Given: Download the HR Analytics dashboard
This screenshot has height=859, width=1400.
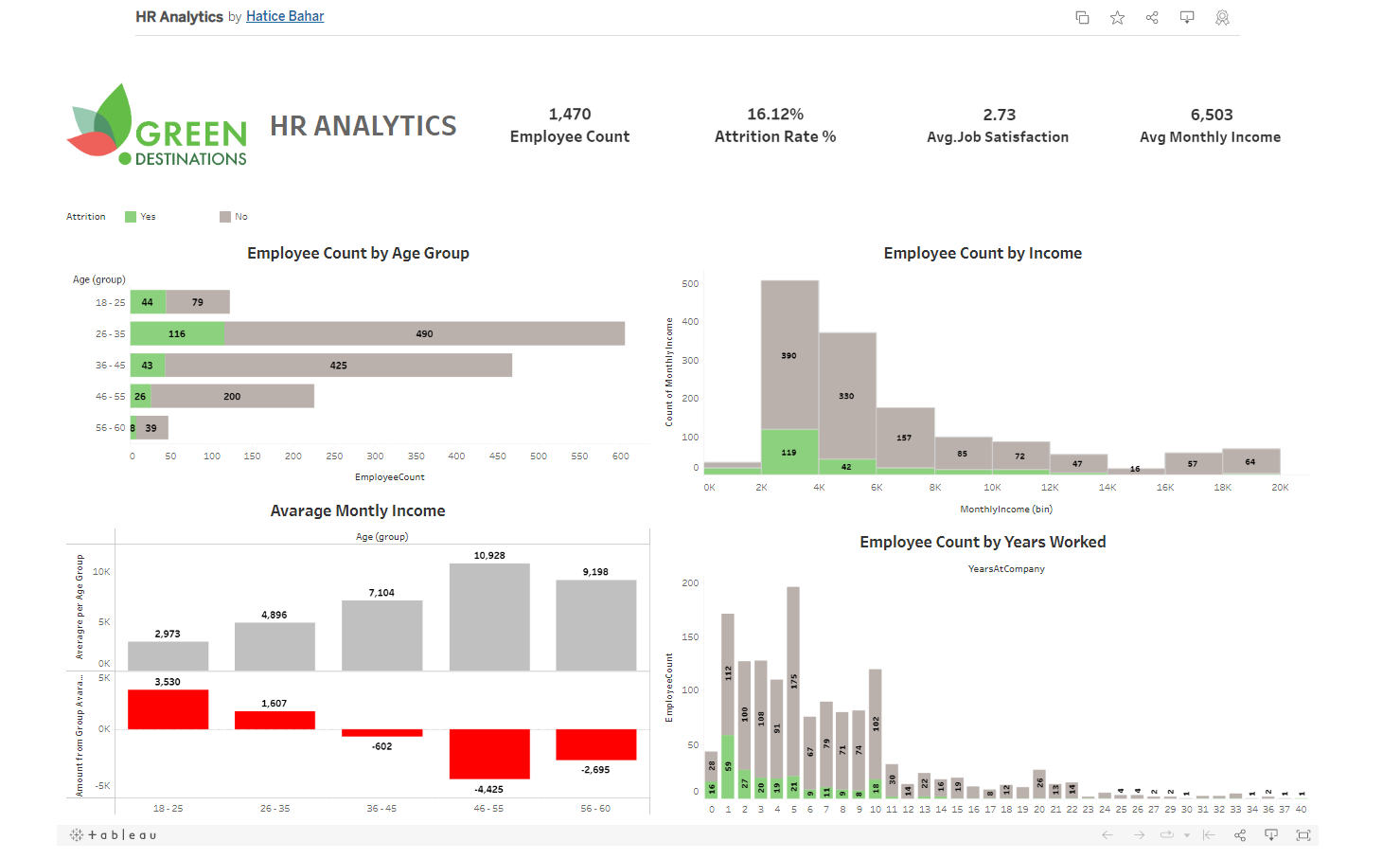Looking at the screenshot, I should (1187, 17).
